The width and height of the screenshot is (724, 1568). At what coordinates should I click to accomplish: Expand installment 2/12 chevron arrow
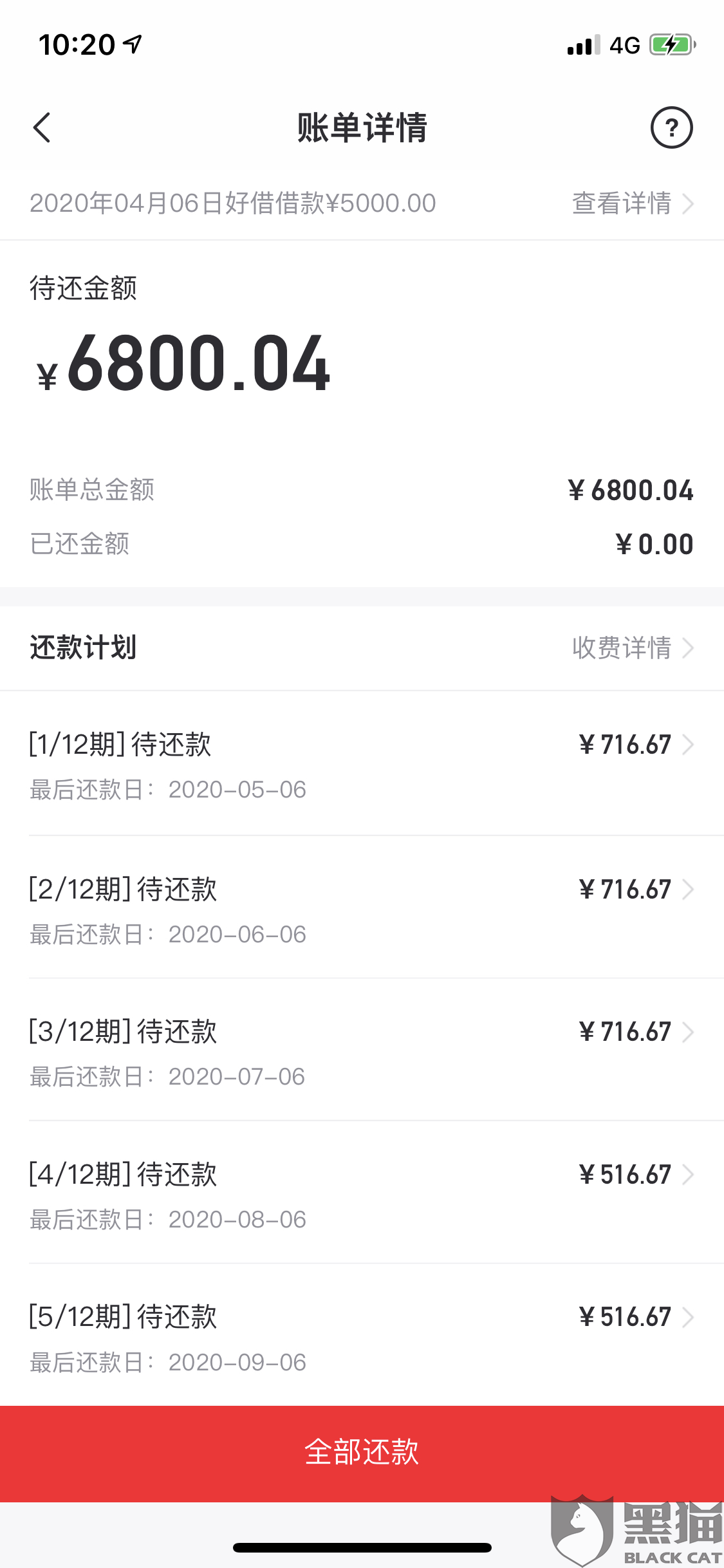point(688,890)
